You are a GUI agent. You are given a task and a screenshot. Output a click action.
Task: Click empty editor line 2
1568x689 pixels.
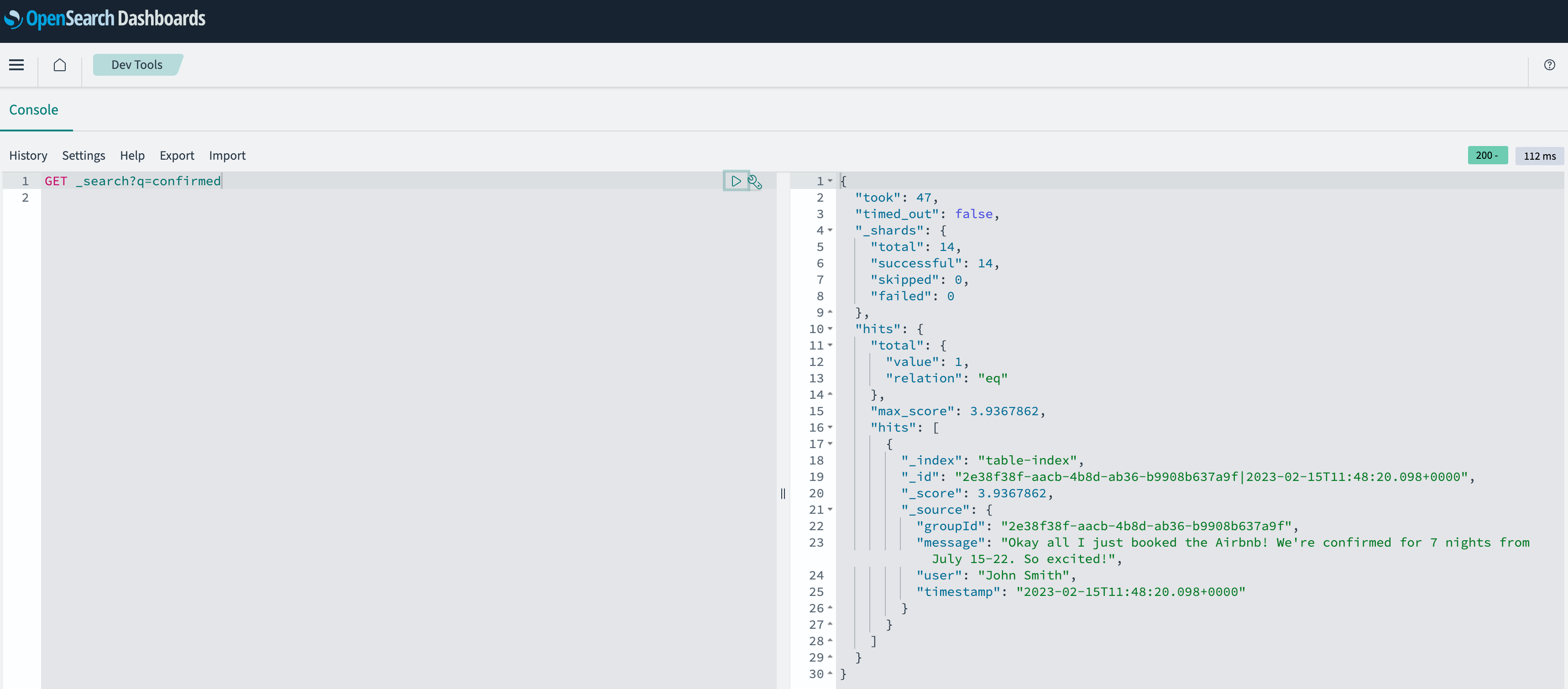click(408, 197)
